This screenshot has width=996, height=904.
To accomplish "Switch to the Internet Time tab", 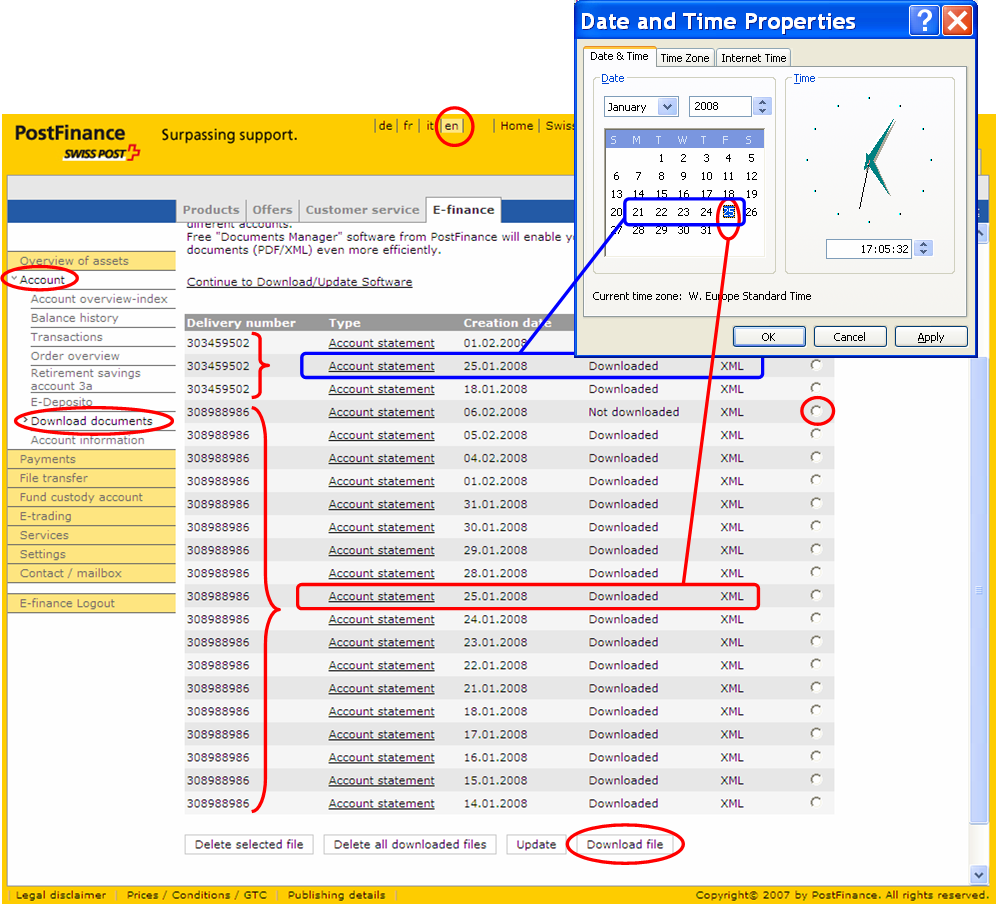I will click(753, 58).
